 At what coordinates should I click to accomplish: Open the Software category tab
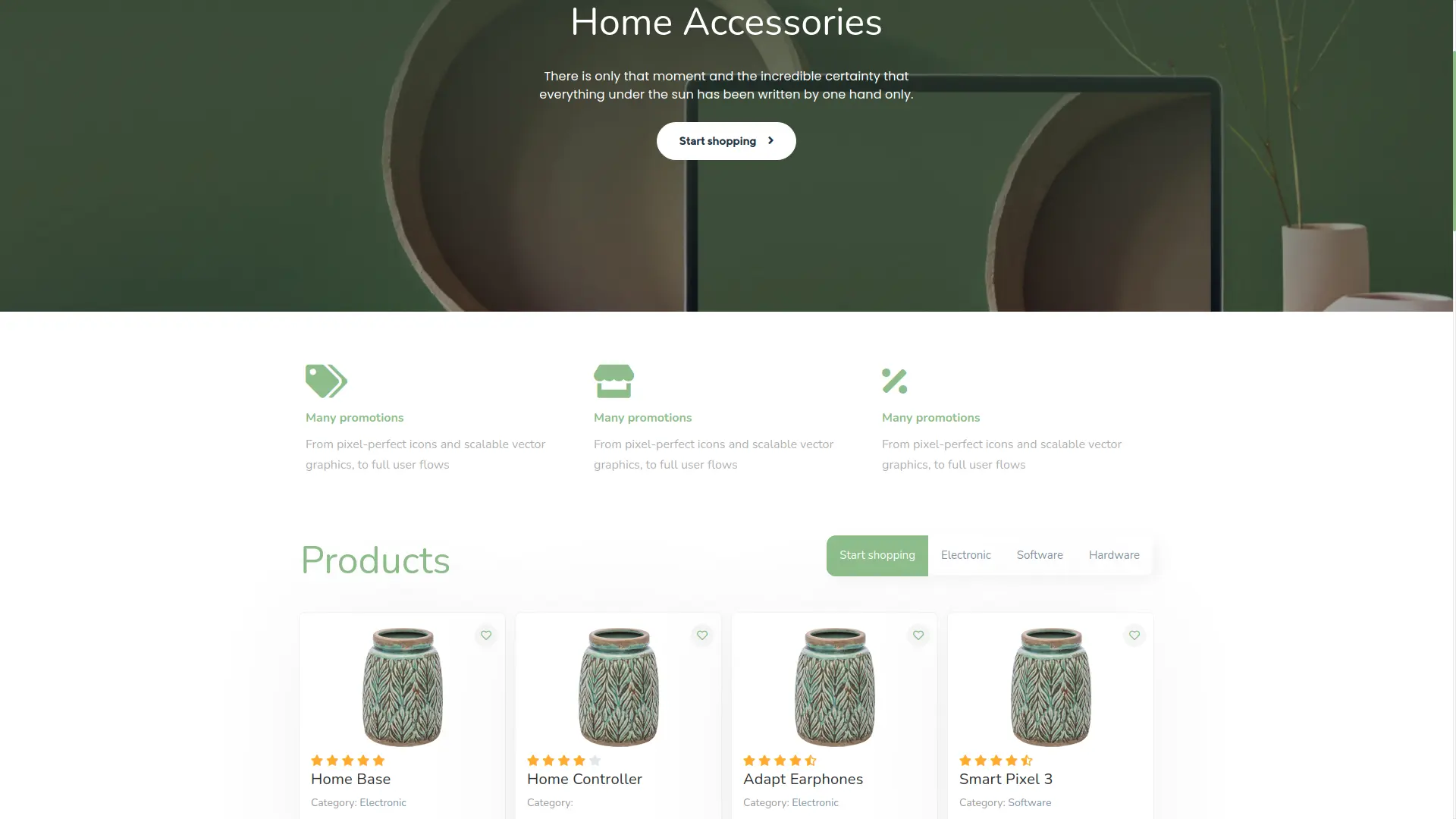(1040, 555)
